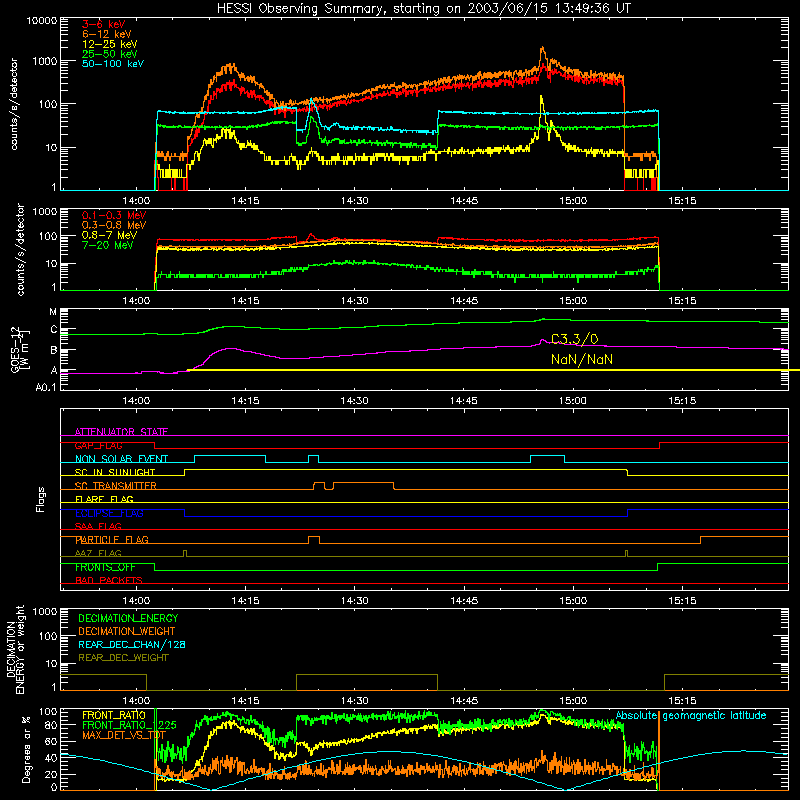Click the 15:15 tick label under top plot
Image resolution: width=800 pixels, height=800 pixels.
[682, 201]
